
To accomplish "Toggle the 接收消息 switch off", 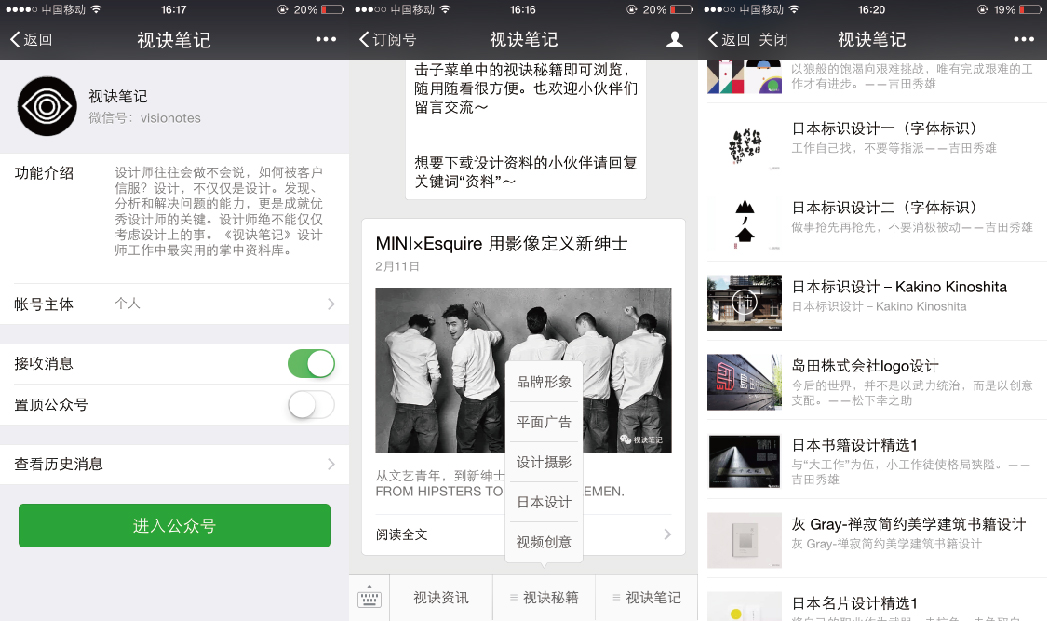I will coord(311,364).
